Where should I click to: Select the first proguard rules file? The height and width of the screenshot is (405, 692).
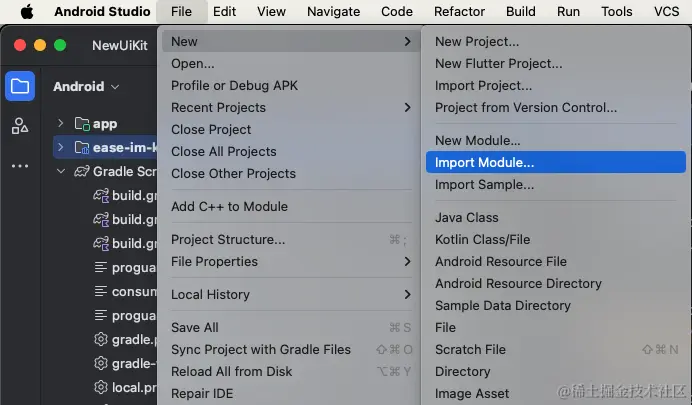(x=133, y=268)
